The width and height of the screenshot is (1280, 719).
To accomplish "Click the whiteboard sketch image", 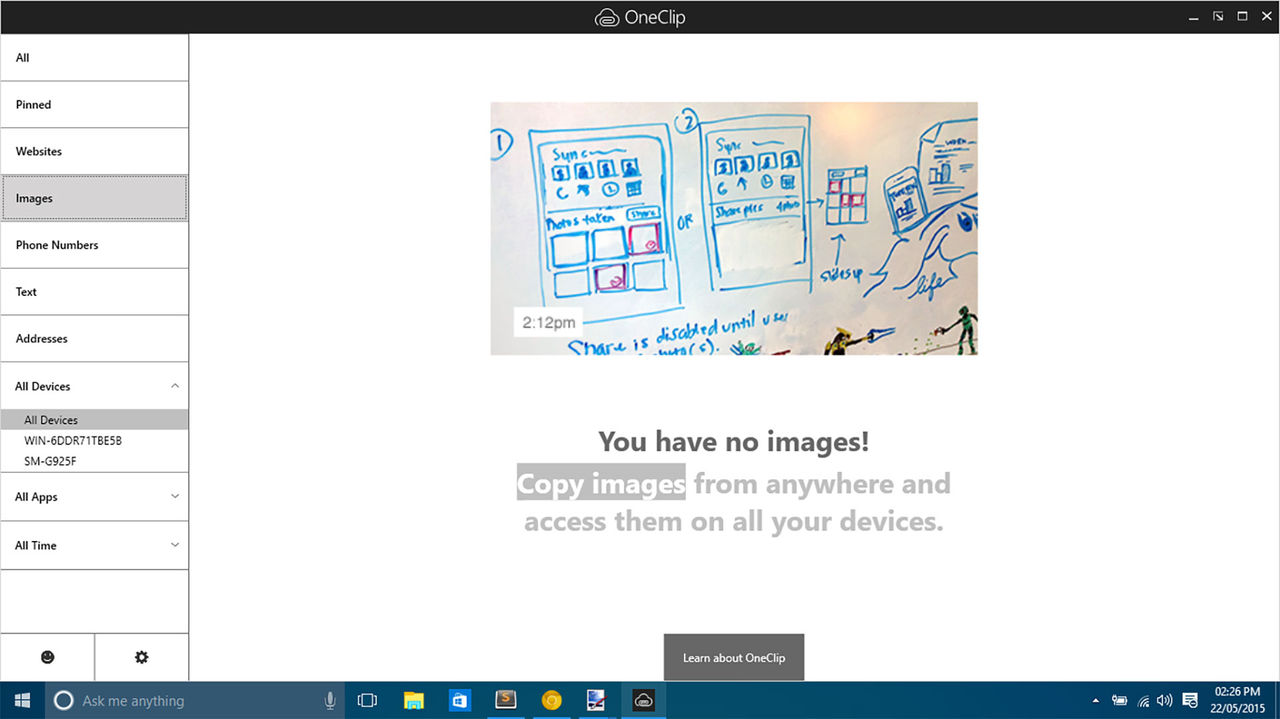I will pos(734,228).
